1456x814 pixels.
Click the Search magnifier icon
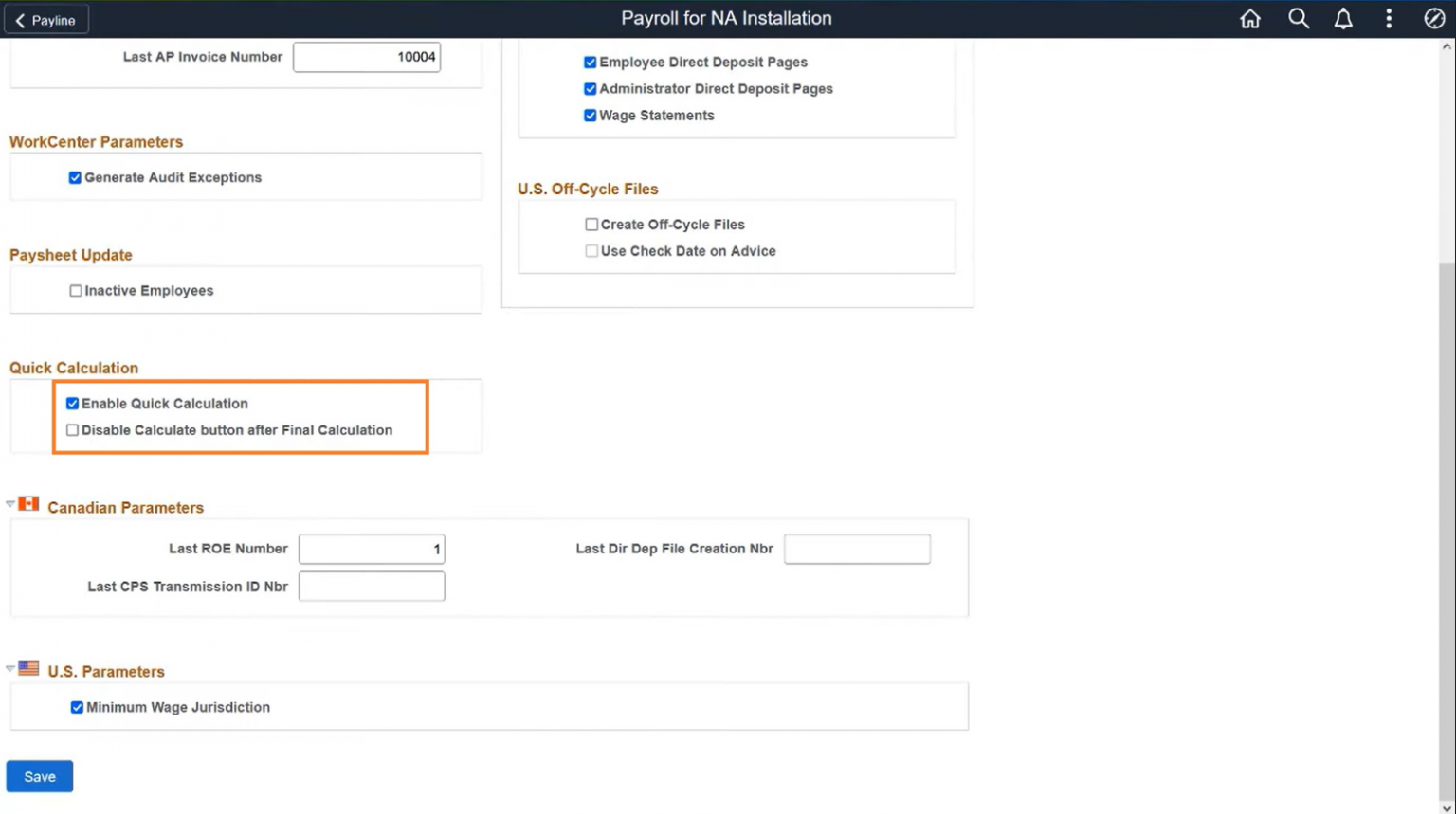[x=1298, y=18]
